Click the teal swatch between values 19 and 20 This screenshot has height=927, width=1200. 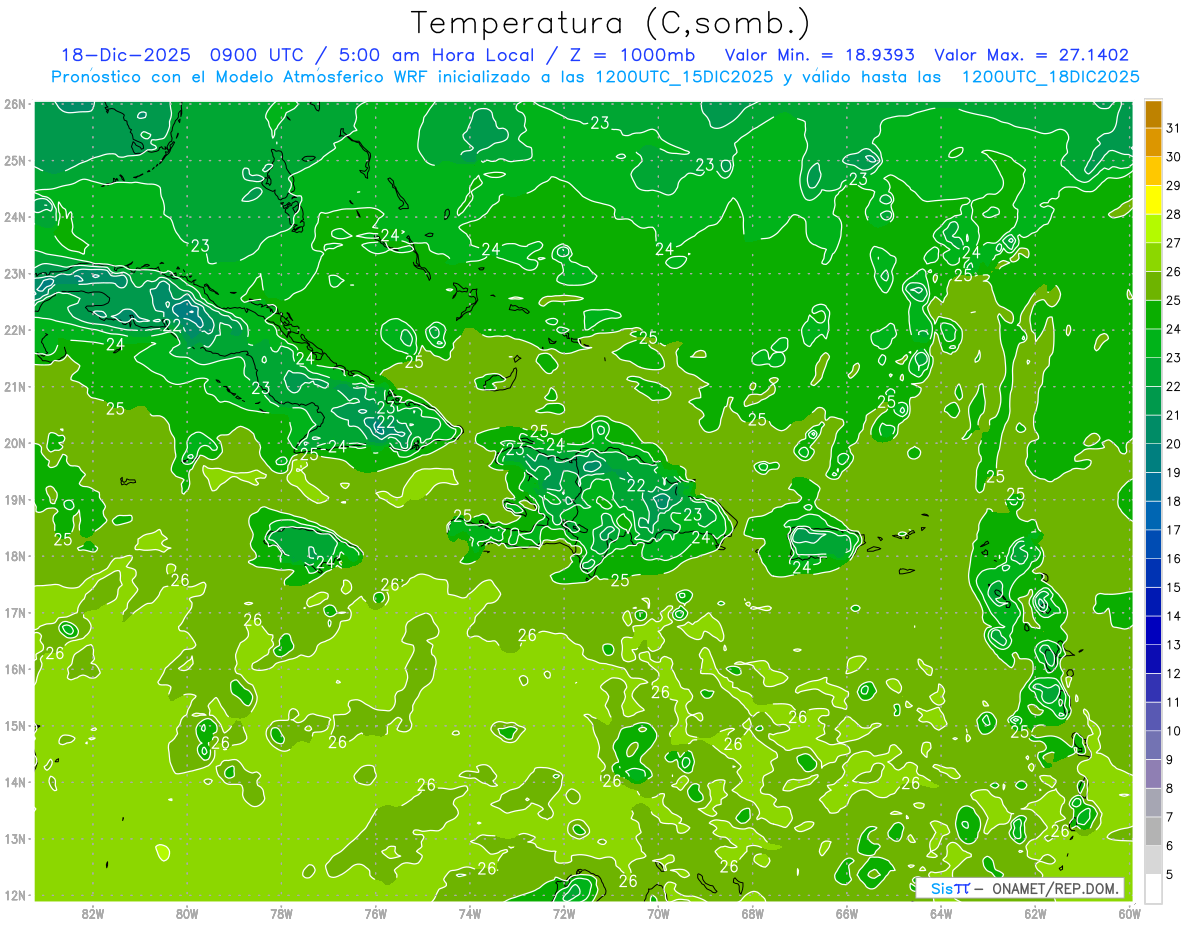pos(1153,459)
